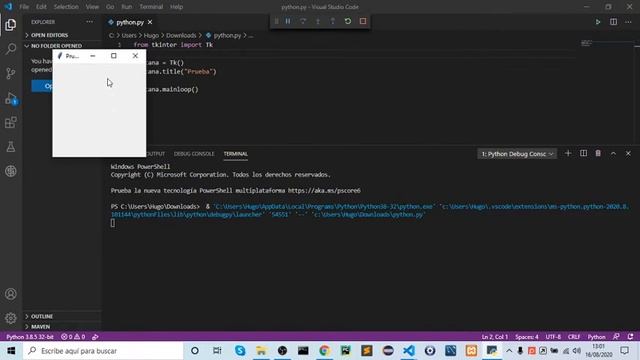Close the terminal panel
This screenshot has height=360, width=640.
coord(628,153)
